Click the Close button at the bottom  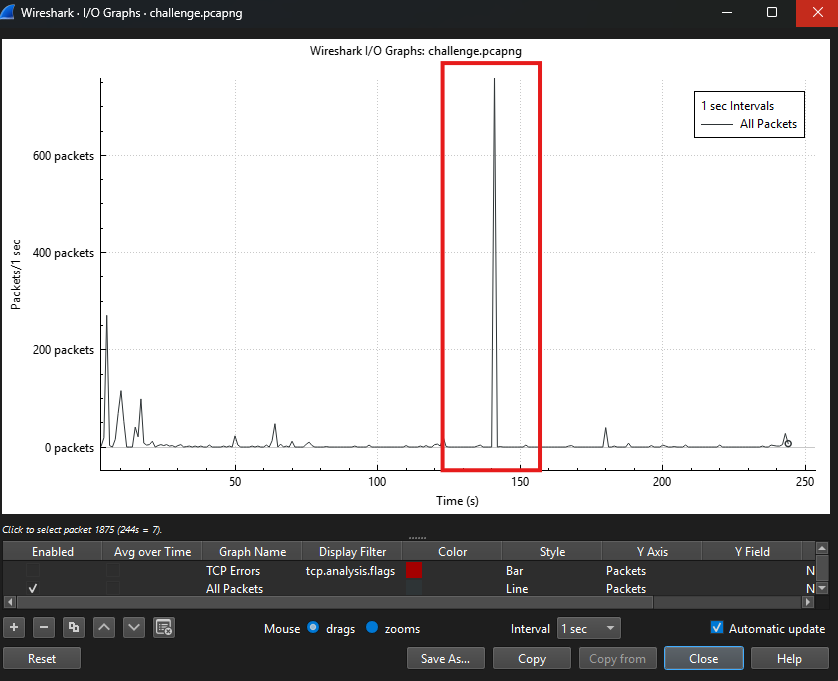(703, 658)
